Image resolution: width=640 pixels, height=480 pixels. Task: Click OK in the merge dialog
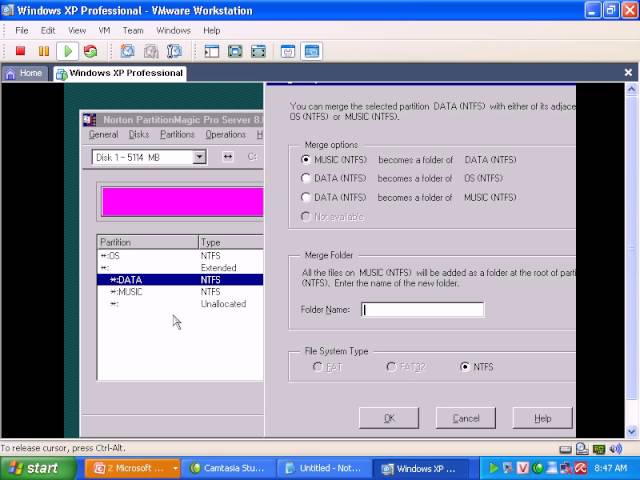[389, 418]
